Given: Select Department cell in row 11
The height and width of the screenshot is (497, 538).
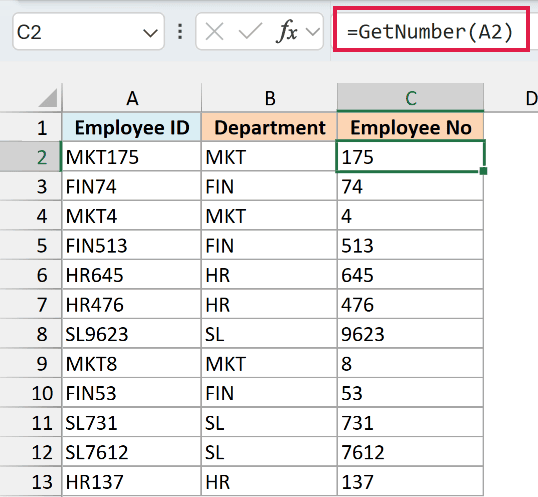Looking at the screenshot, I should 270,423.
